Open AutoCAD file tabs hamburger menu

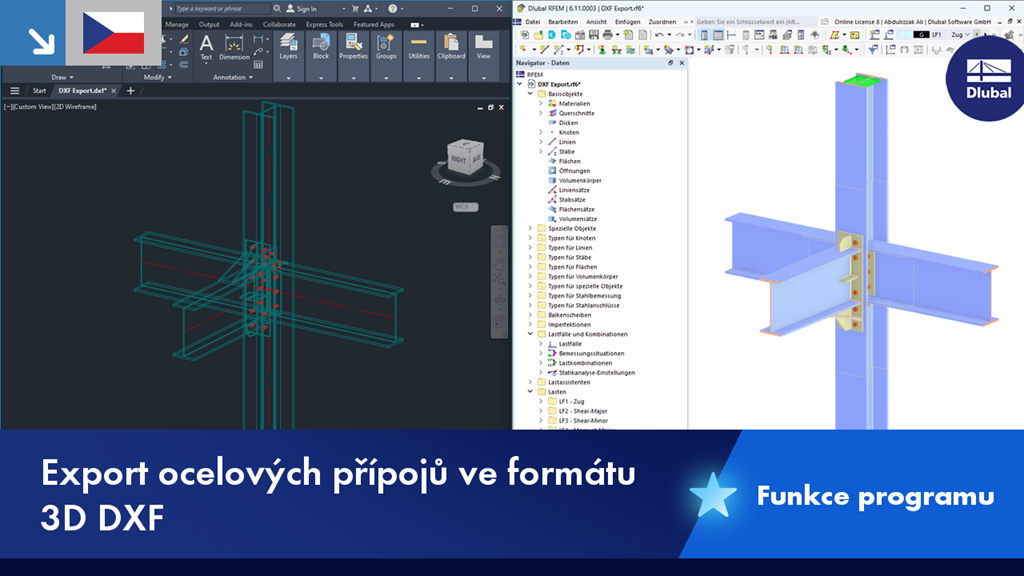[x=14, y=91]
